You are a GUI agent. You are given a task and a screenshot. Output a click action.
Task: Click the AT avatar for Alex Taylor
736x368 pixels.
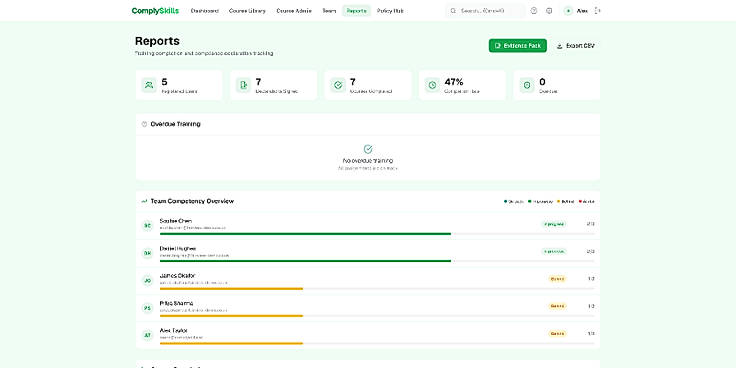tap(148, 336)
